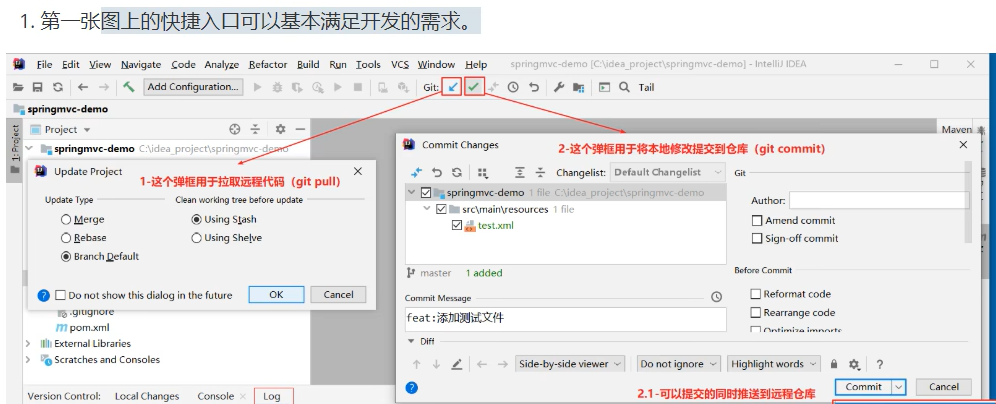Enable the Amend commit checkbox
This screenshot has width=996, height=404.
click(757, 220)
